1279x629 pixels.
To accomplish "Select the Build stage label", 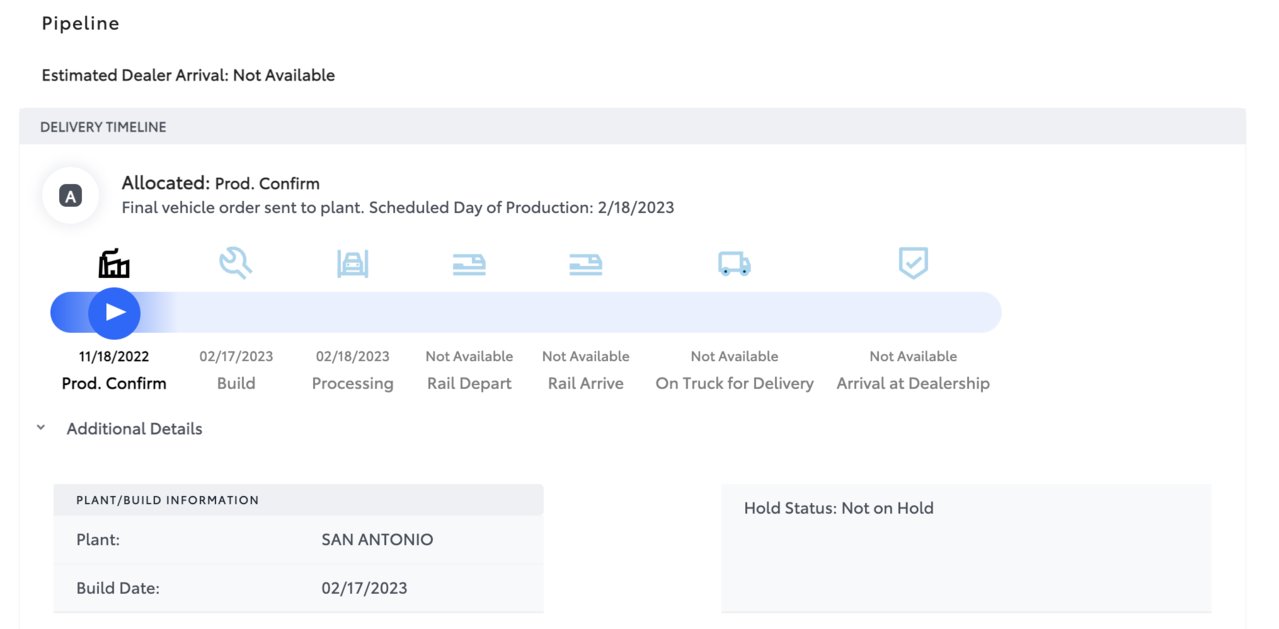I will tap(236, 383).
